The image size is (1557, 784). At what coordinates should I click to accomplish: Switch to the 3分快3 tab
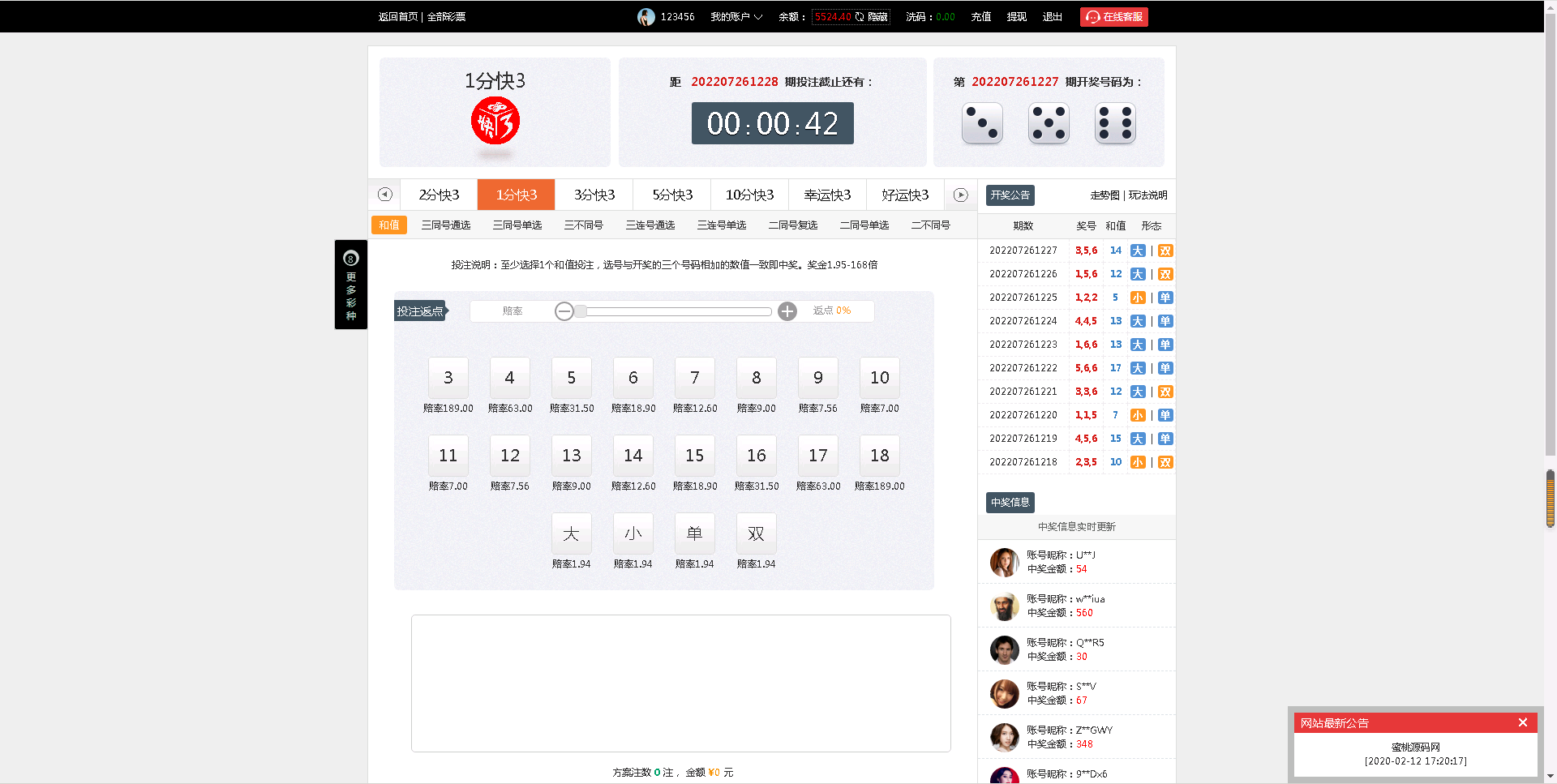coord(594,195)
